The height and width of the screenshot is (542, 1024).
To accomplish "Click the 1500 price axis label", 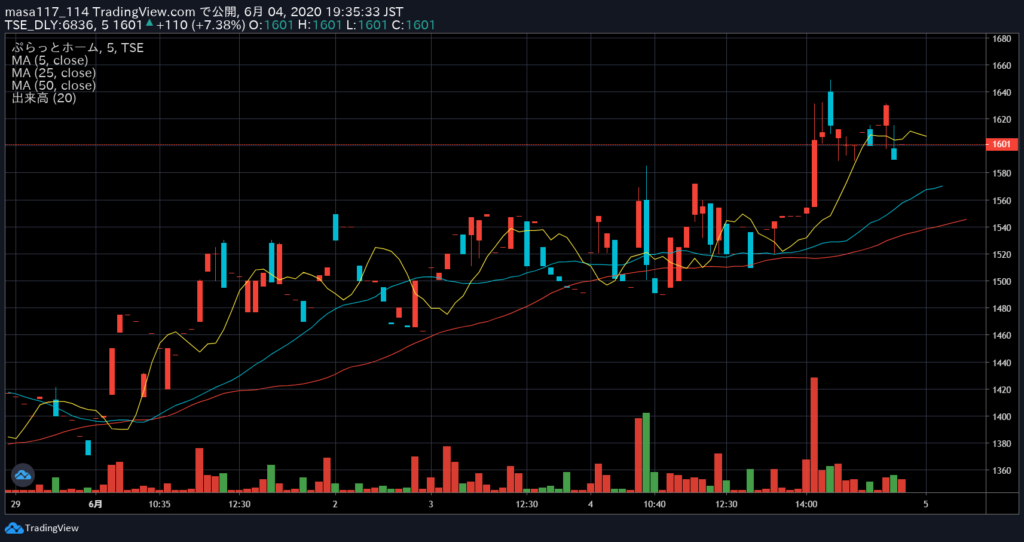I will click(x=1002, y=282).
